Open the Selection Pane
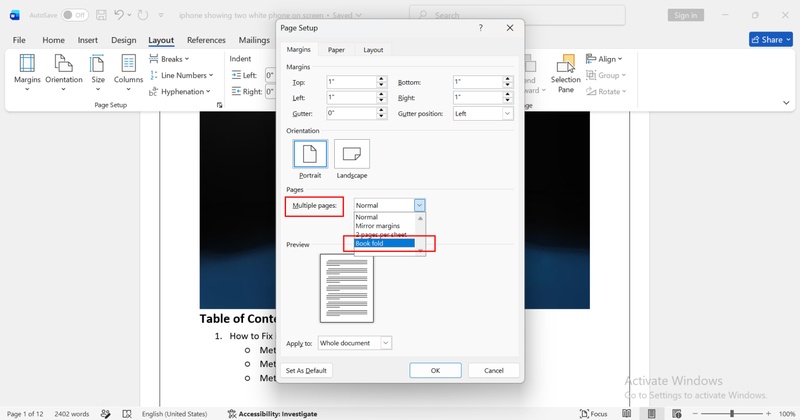 click(x=565, y=73)
